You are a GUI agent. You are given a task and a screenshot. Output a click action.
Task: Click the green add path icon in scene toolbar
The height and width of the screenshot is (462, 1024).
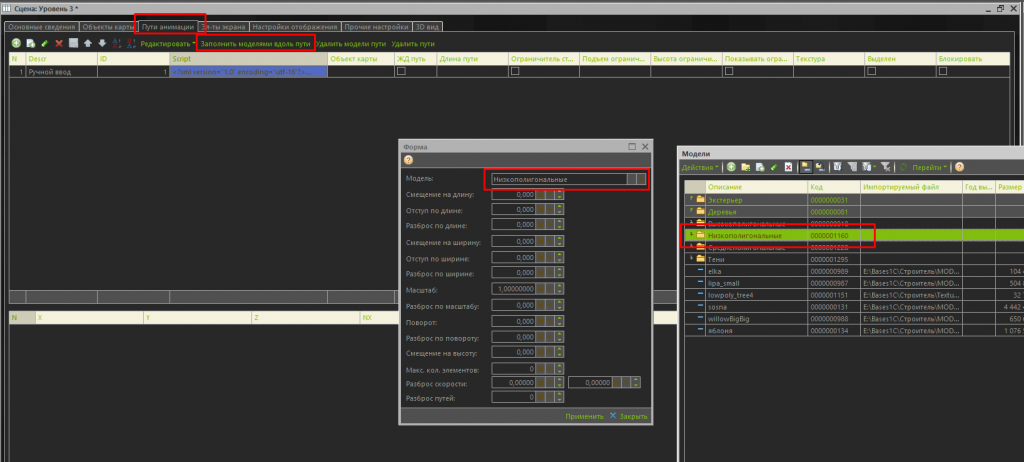click(x=16, y=43)
